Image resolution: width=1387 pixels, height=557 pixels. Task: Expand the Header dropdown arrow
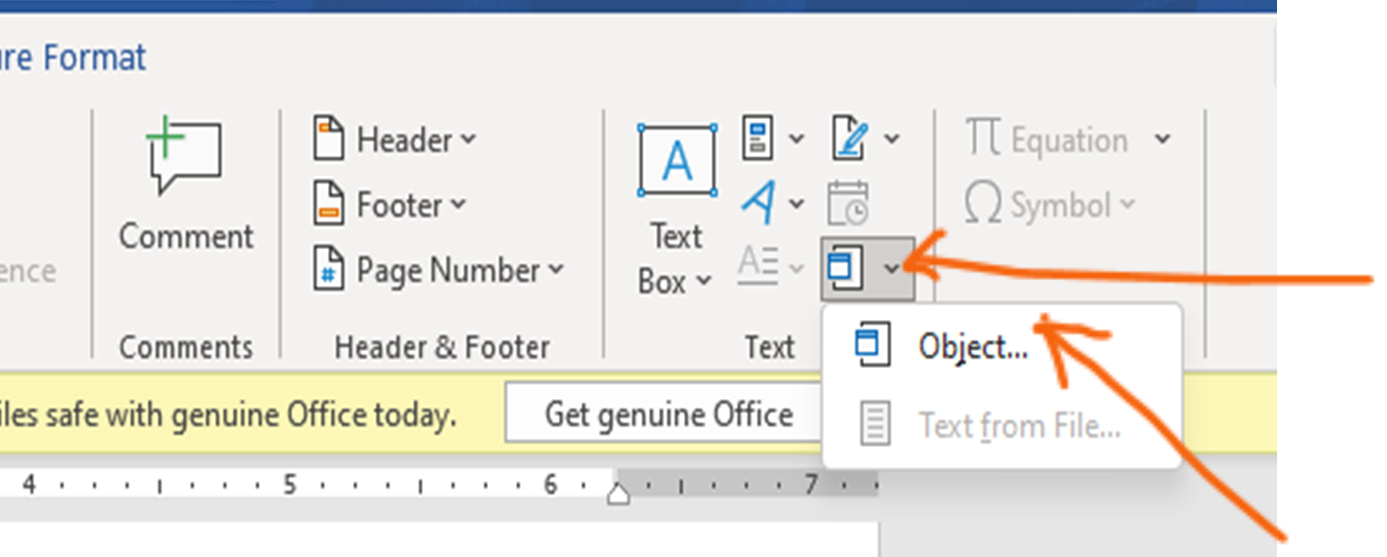(469, 139)
